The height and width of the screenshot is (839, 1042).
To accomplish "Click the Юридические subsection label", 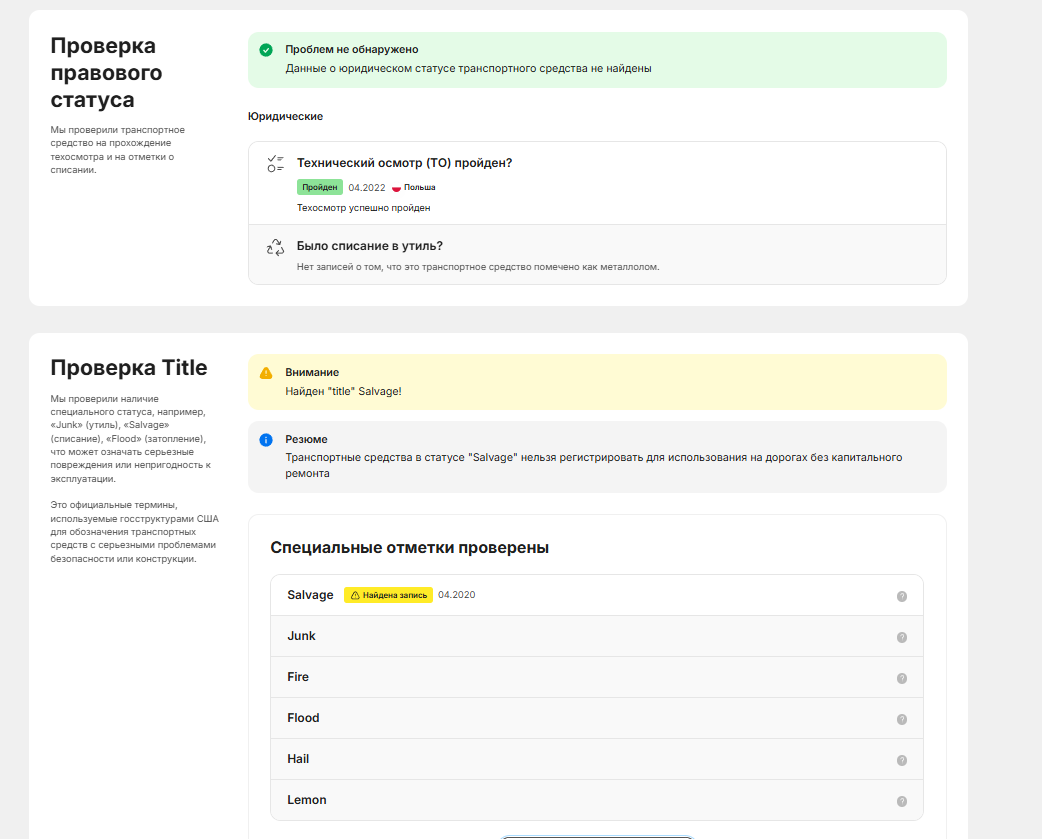I will pyautogui.click(x=285, y=117).
